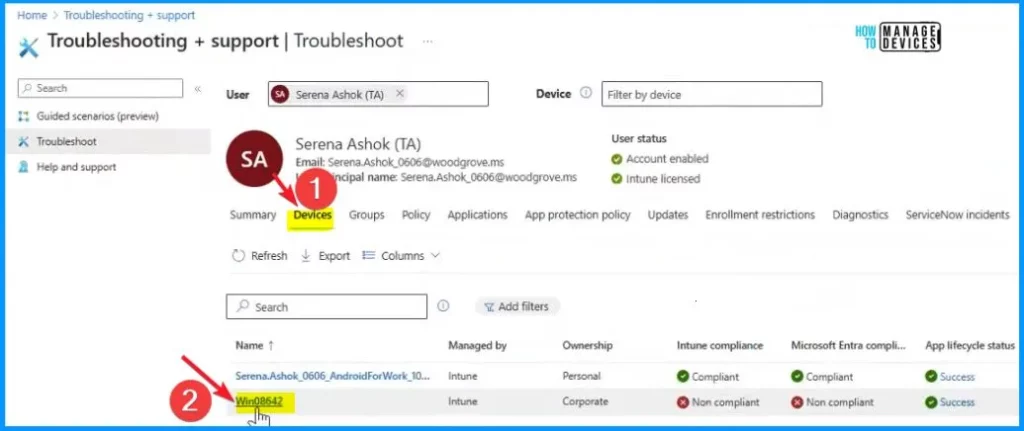Click the Intune compliance column header
This screenshot has width=1024, height=431.
(720, 346)
